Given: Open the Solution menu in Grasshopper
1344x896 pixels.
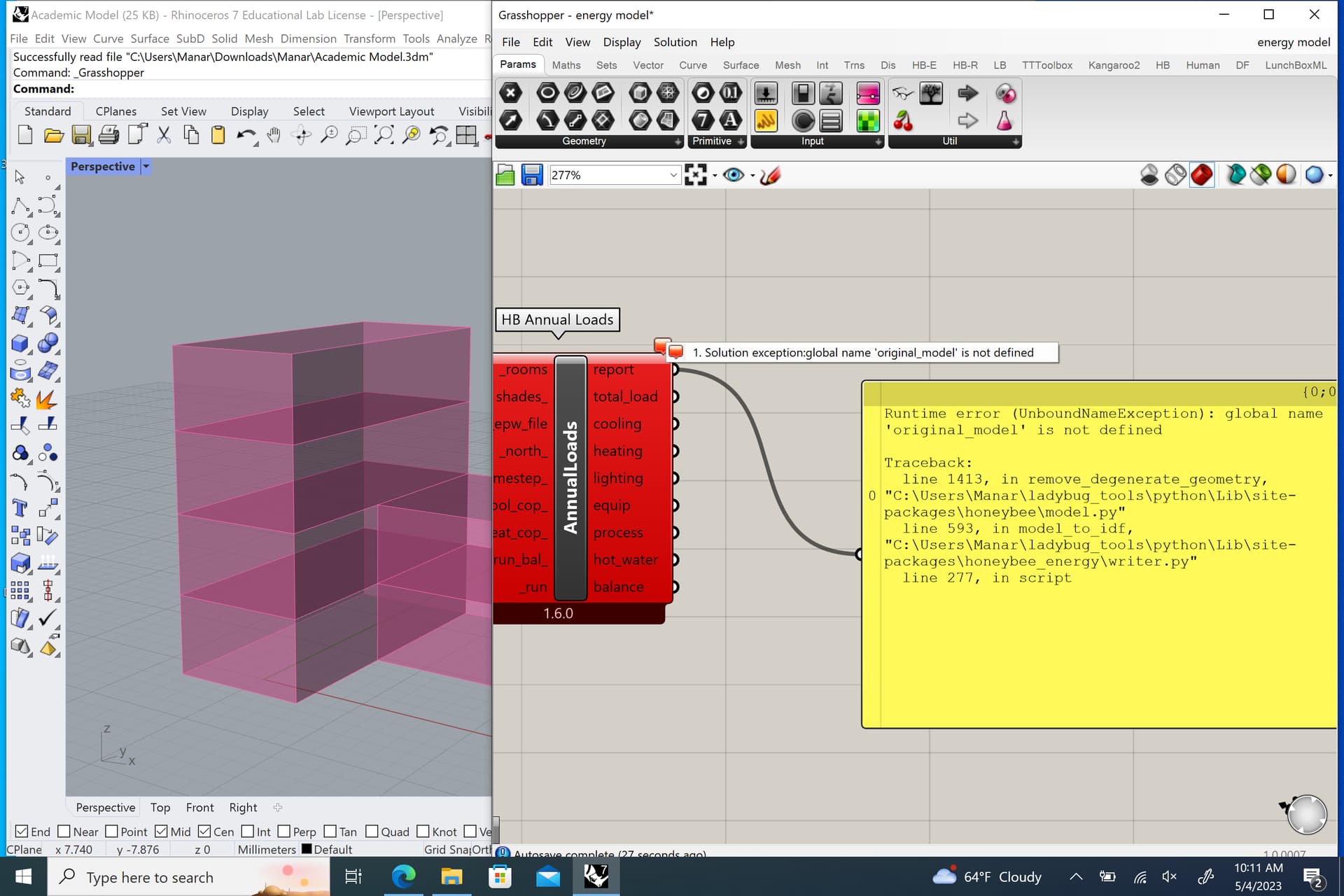Looking at the screenshot, I should coord(675,42).
